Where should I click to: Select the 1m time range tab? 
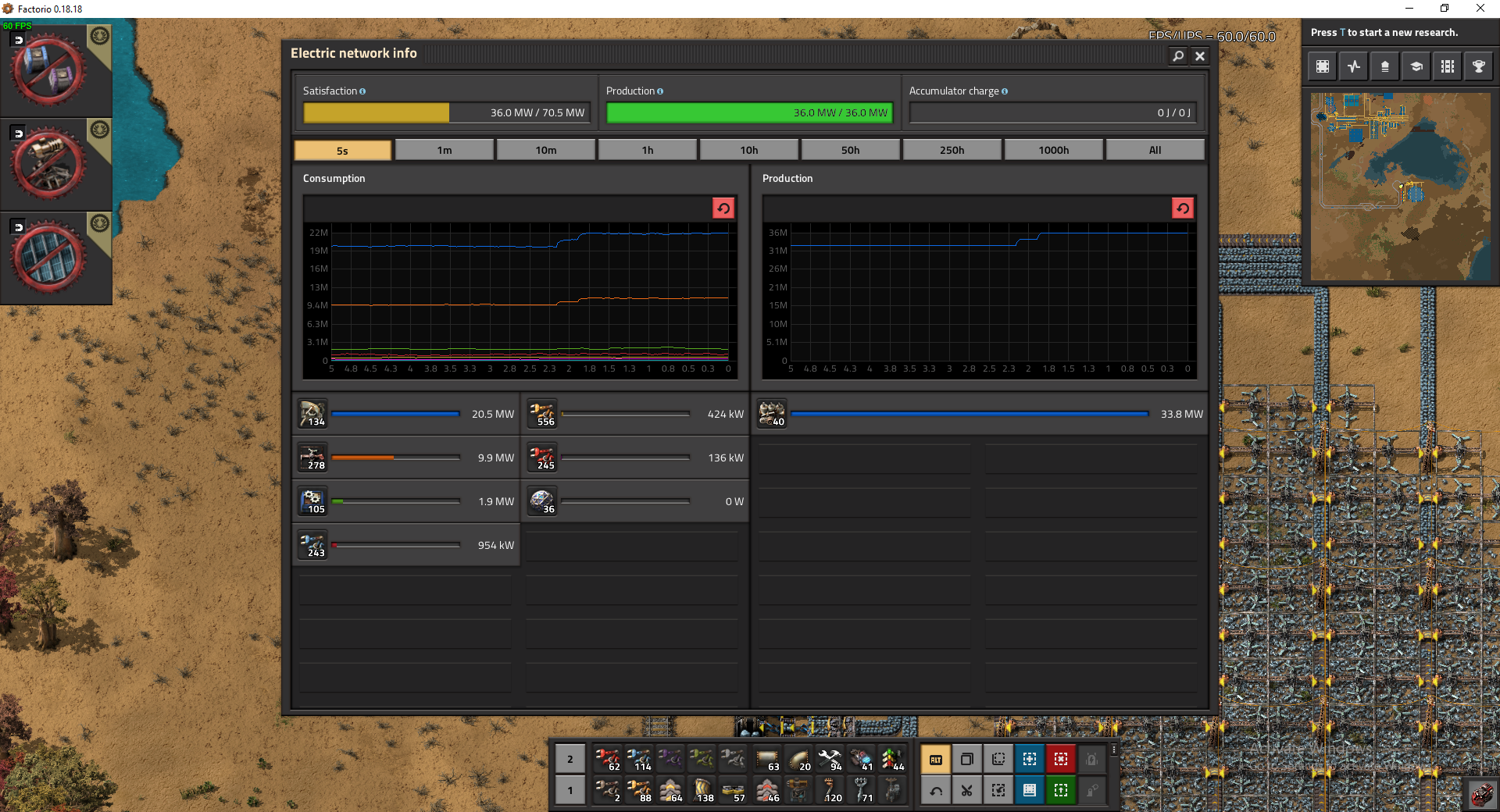coord(445,150)
